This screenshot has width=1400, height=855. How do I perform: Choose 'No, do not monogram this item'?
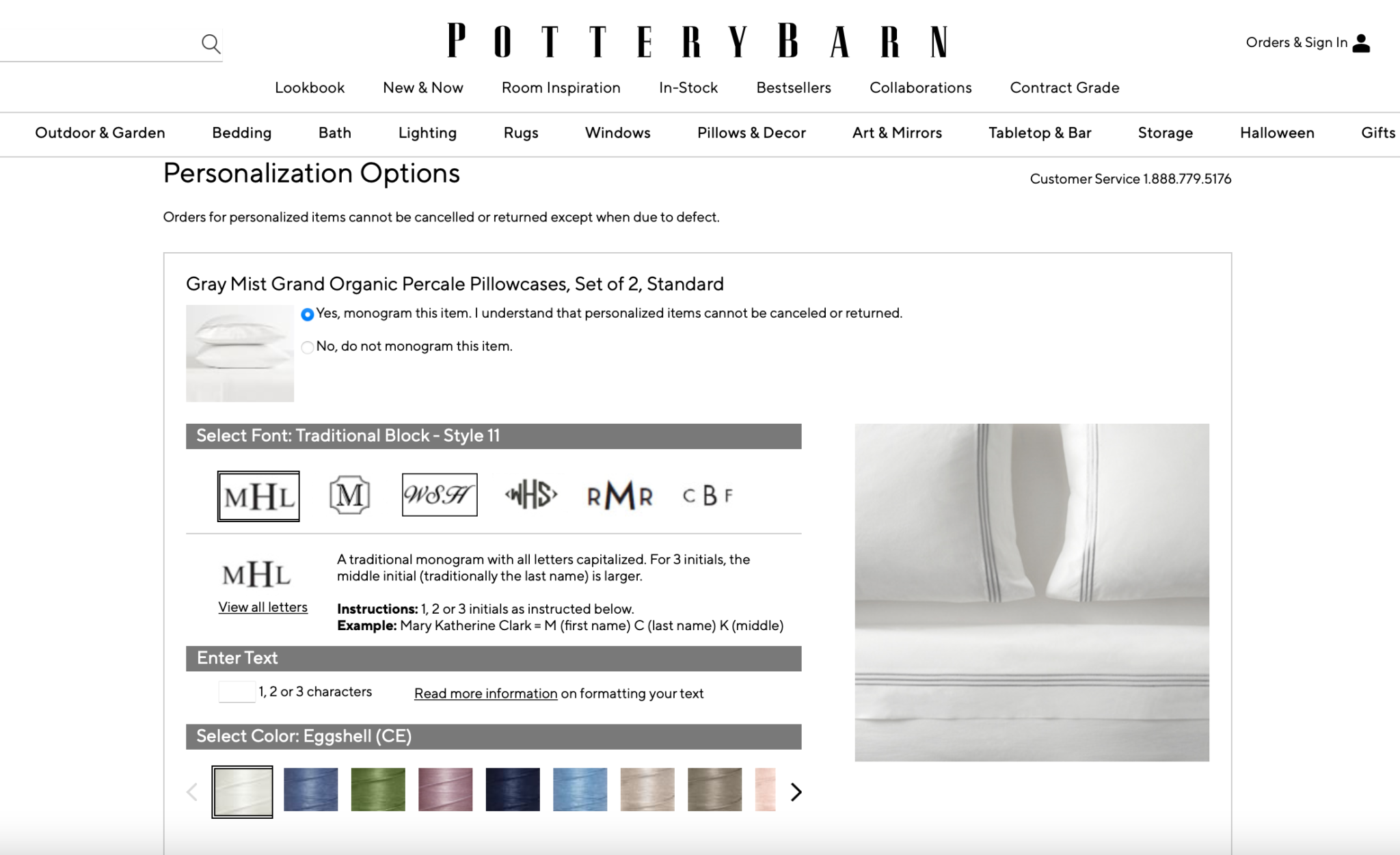click(x=308, y=347)
